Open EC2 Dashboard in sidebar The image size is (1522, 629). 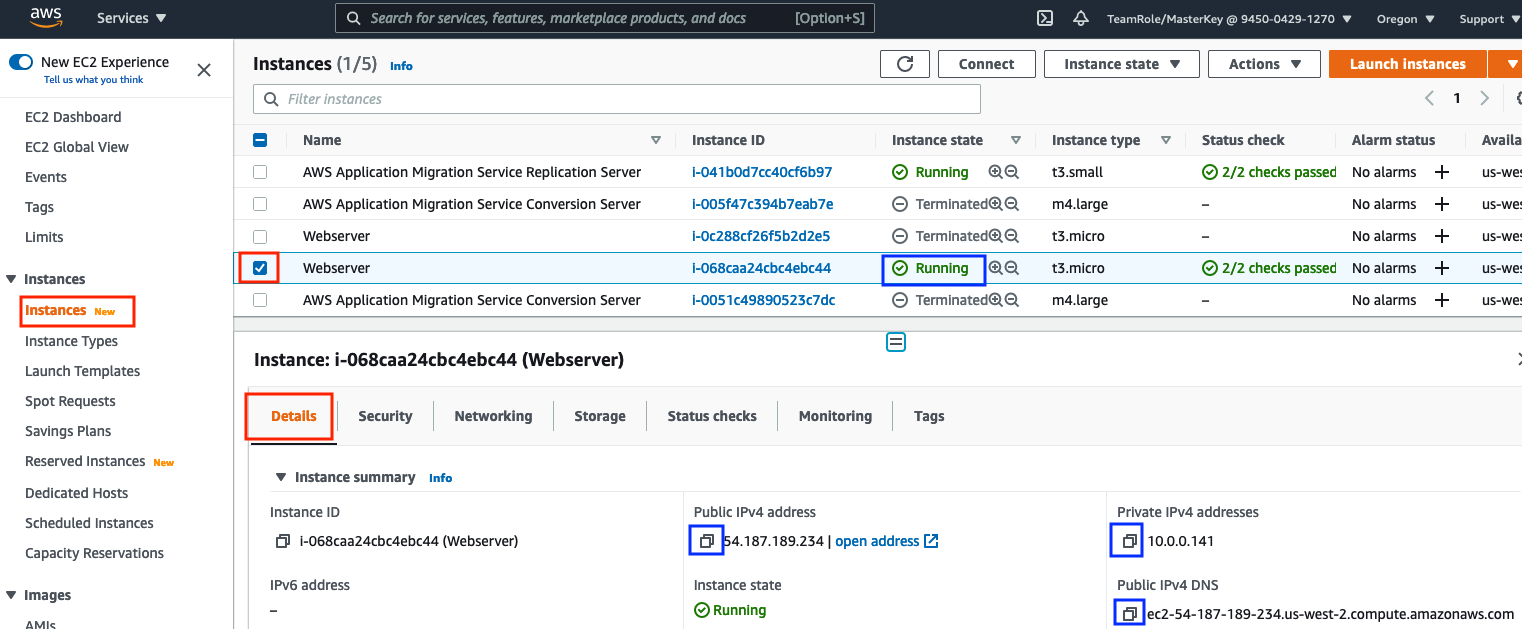73,117
